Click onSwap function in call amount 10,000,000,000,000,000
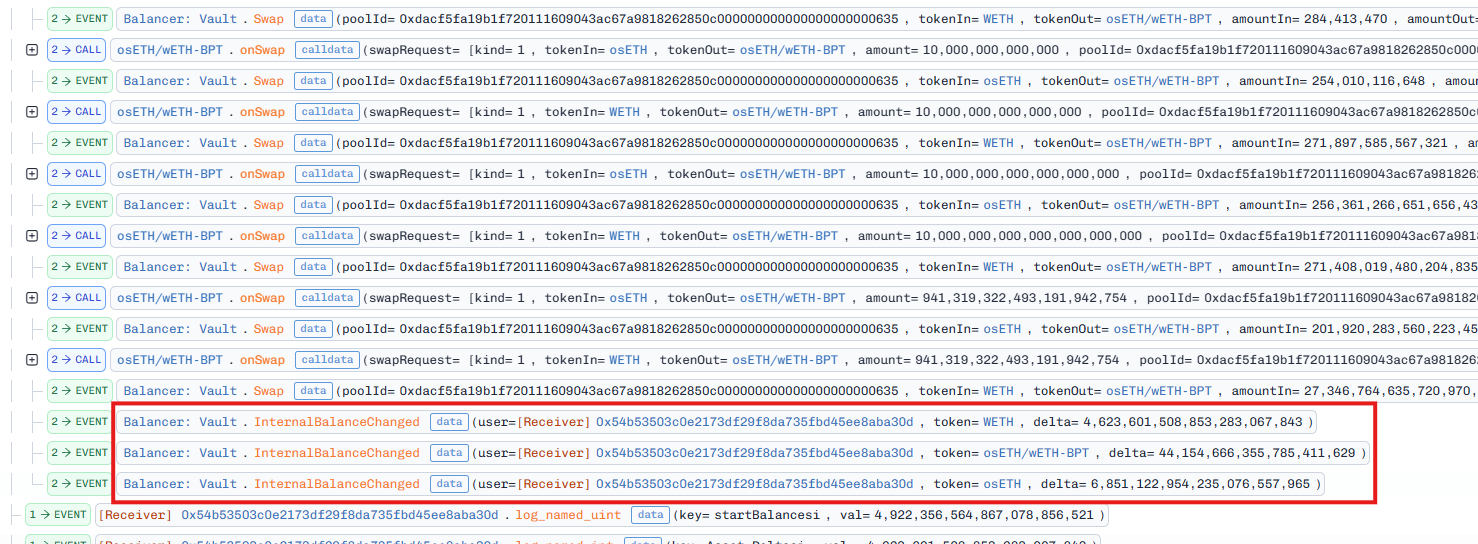Screen dimensions: 1478x544 262,112
